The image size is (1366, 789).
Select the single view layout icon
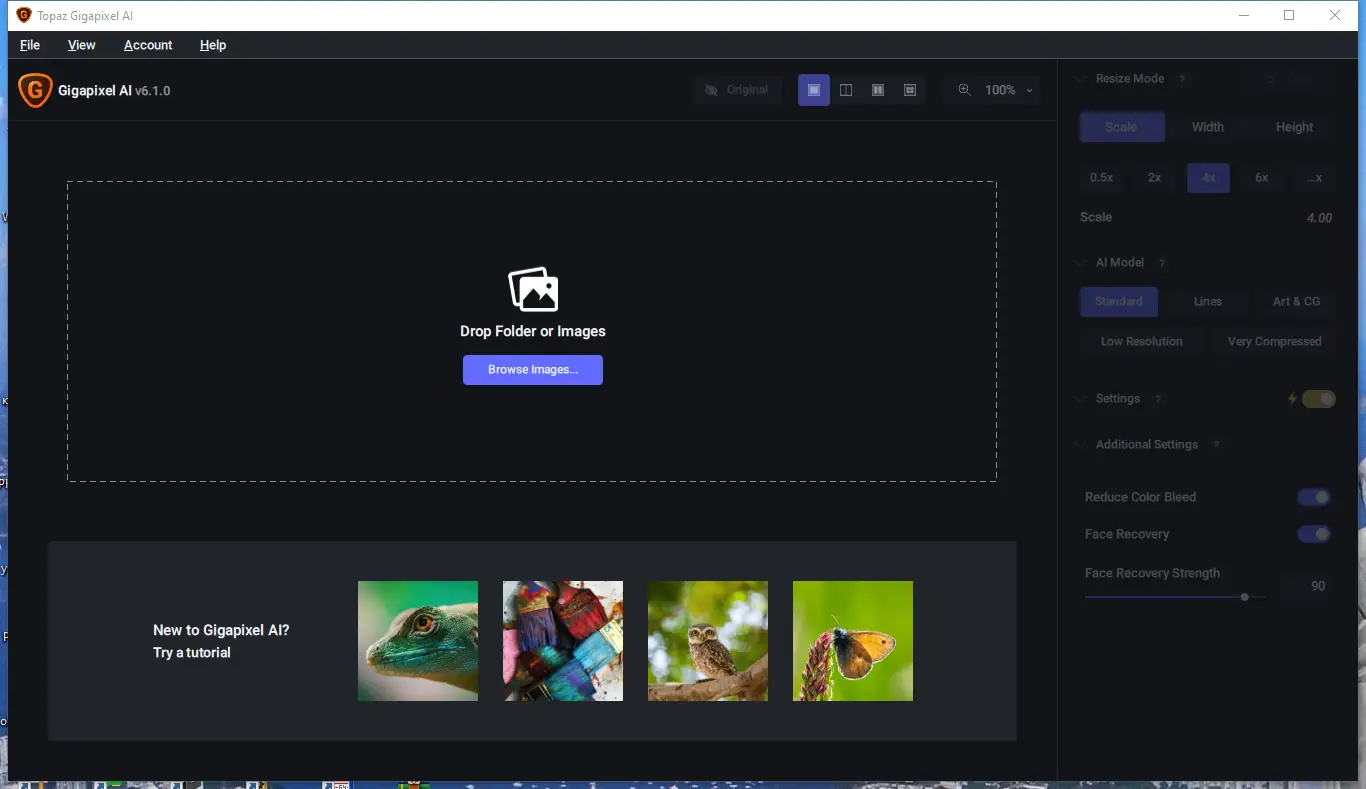coord(814,90)
